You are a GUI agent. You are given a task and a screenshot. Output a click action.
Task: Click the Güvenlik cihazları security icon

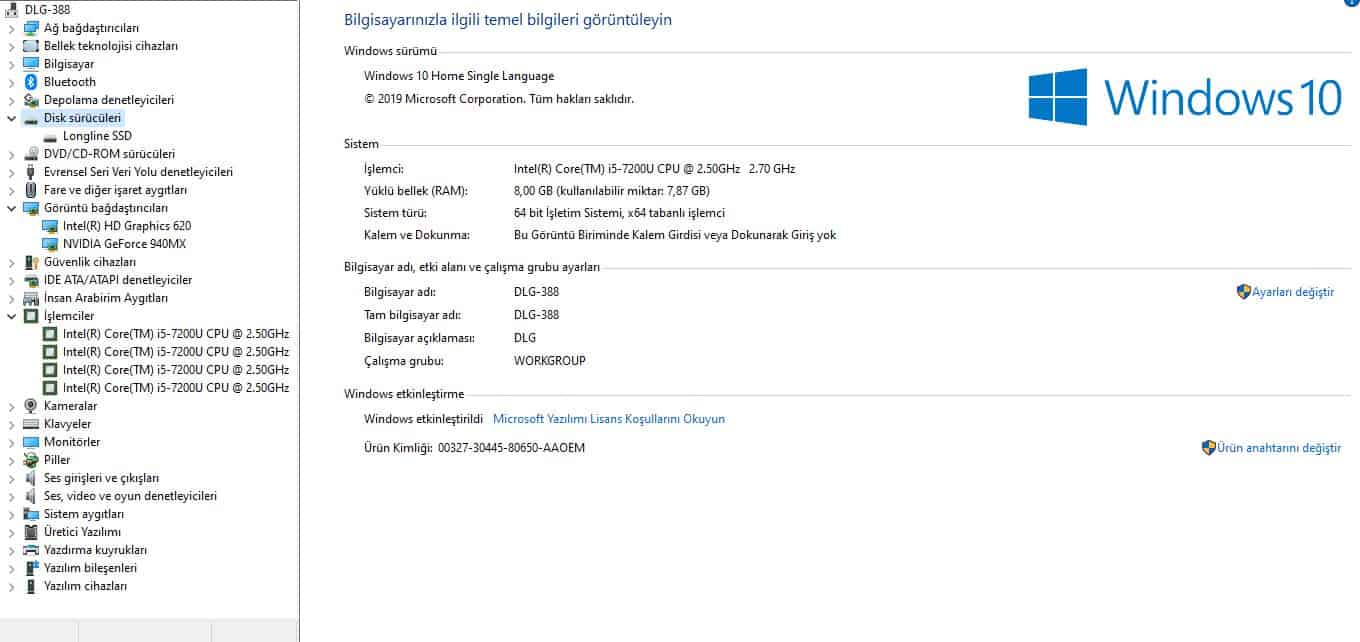(31, 262)
